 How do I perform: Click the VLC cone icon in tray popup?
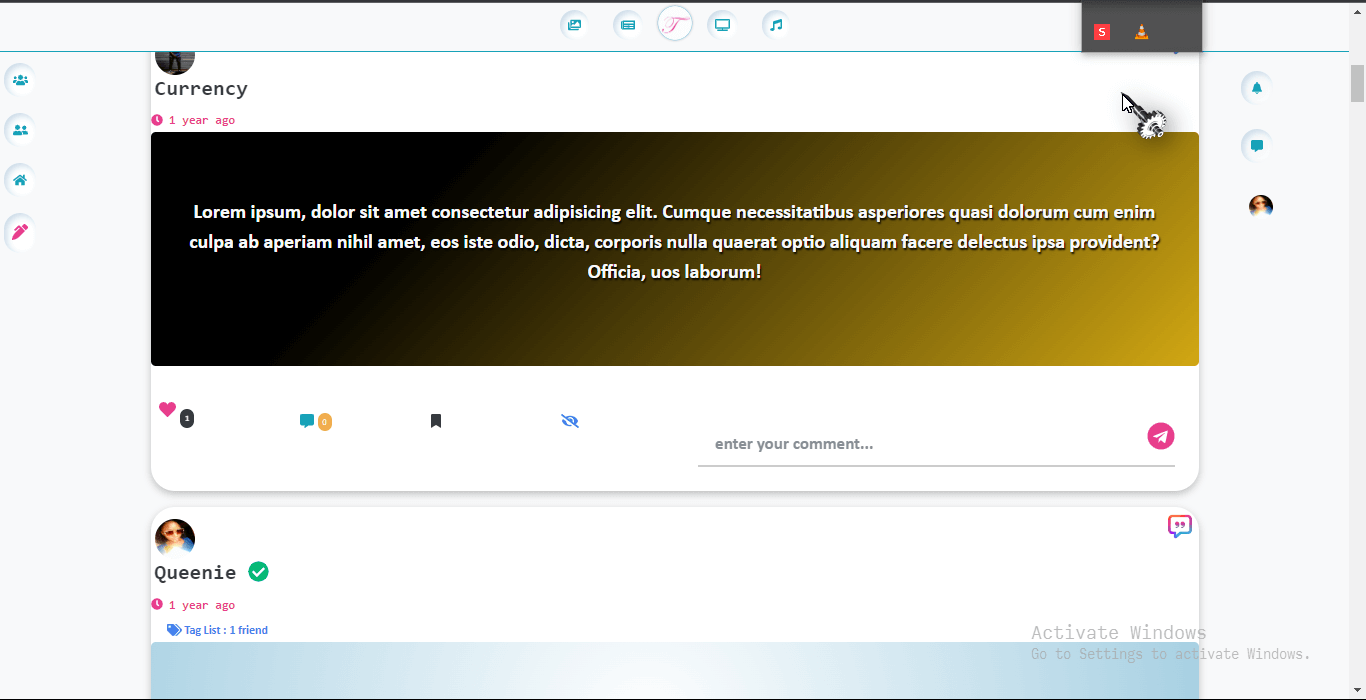[x=1142, y=32]
